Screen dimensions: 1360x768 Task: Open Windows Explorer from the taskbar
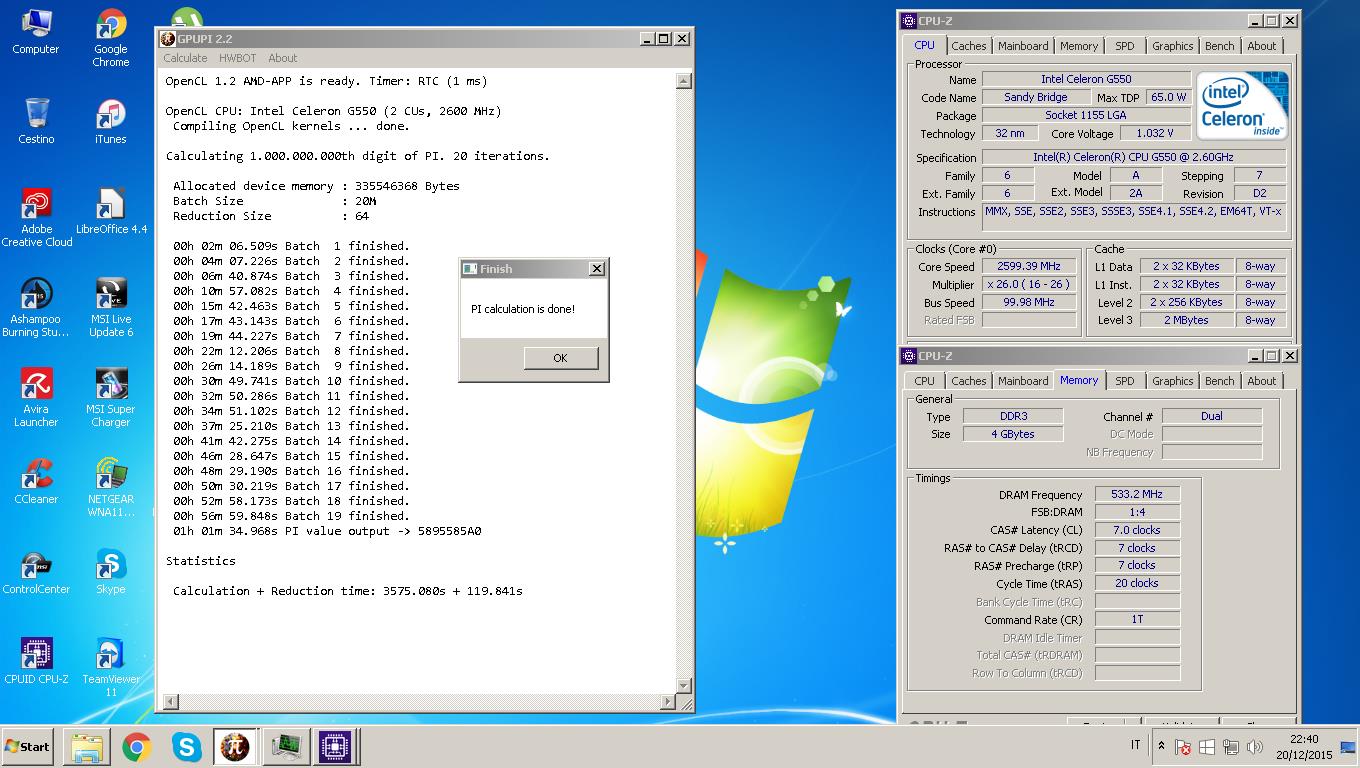pos(87,747)
